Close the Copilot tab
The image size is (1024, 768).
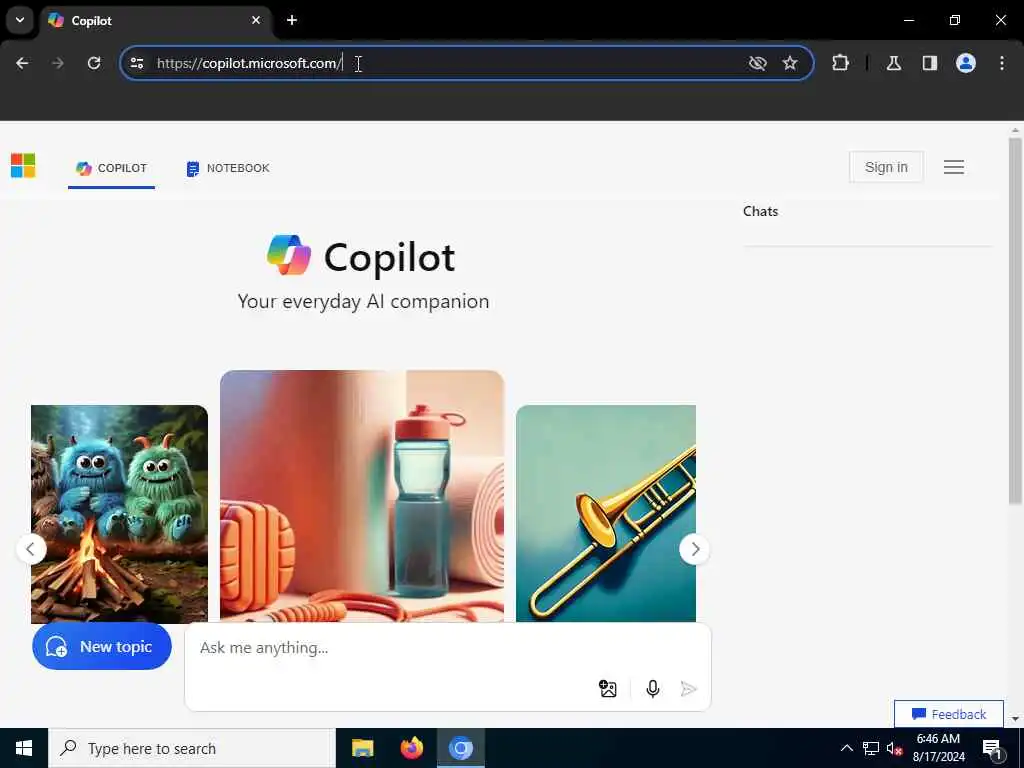[256, 20]
